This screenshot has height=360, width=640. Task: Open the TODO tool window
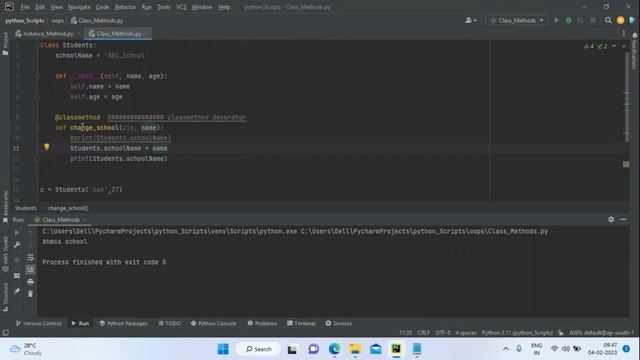click(169, 323)
